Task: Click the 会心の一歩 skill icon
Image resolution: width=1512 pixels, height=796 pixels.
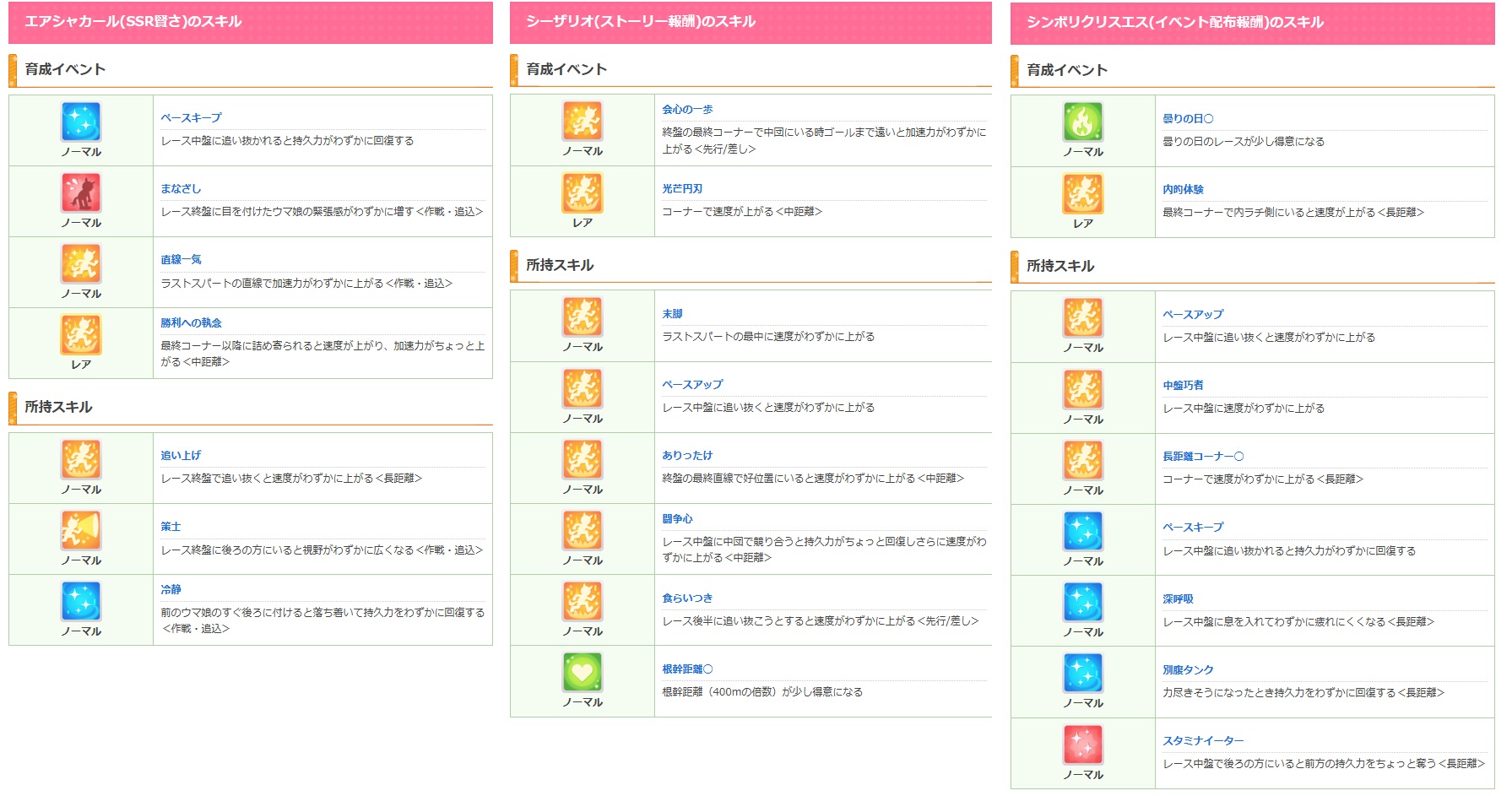Action: [x=583, y=121]
